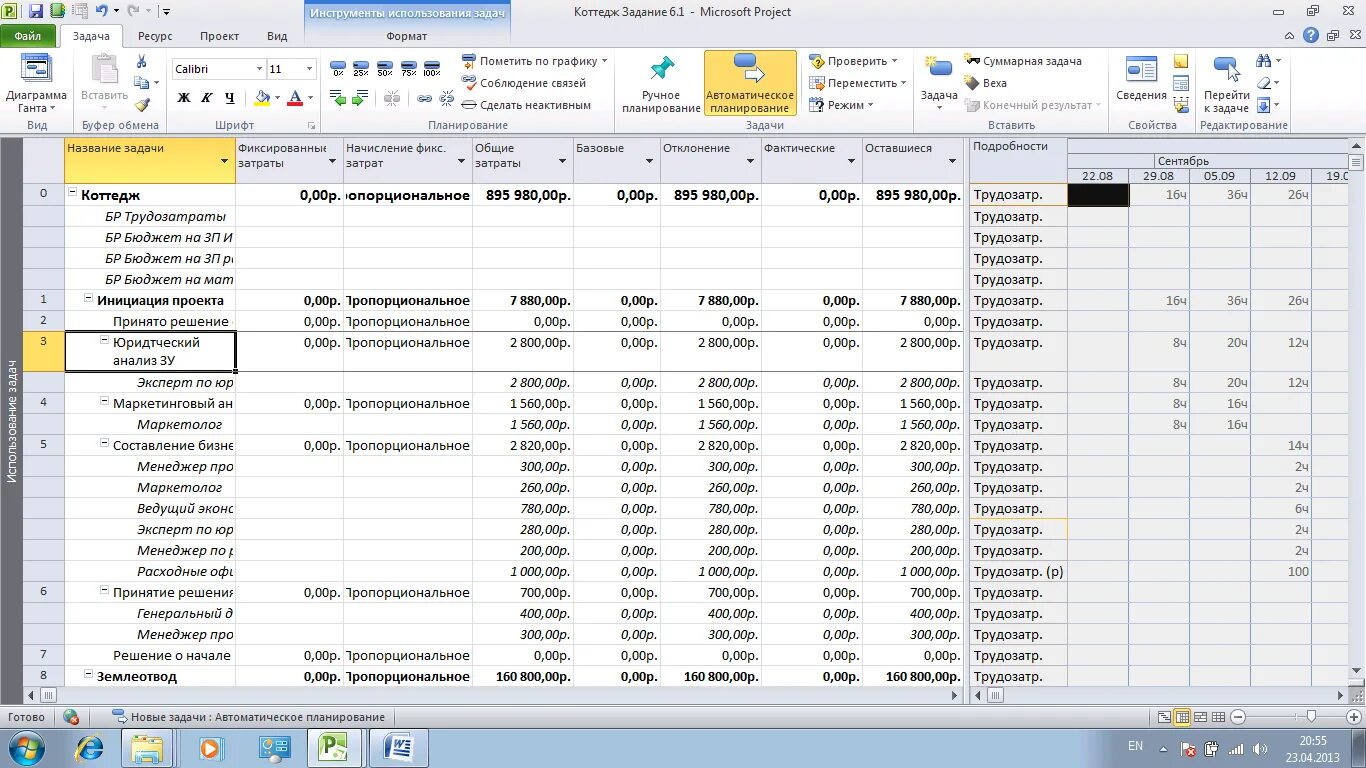Screen dimensions: 1366x768
Task: Open the font color red A button
Action: pos(294,98)
